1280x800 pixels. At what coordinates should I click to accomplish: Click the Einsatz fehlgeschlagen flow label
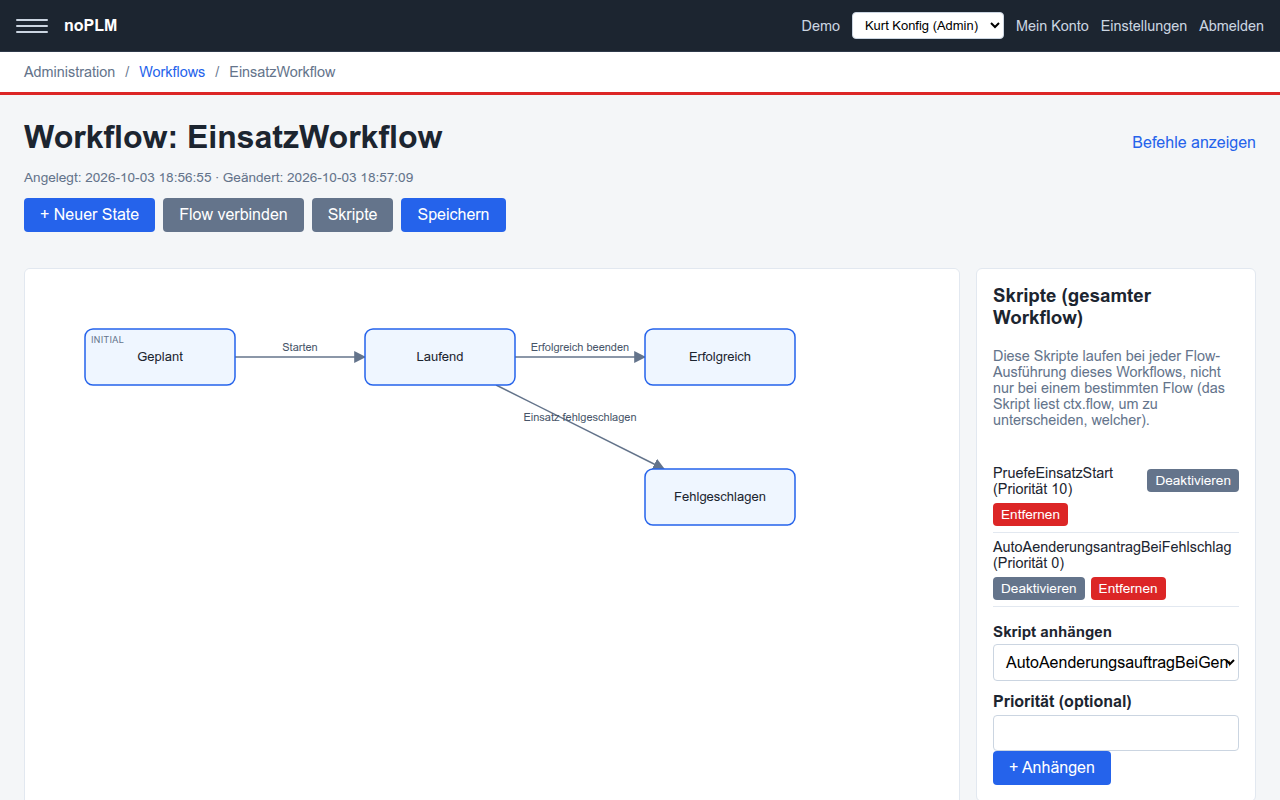point(580,417)
